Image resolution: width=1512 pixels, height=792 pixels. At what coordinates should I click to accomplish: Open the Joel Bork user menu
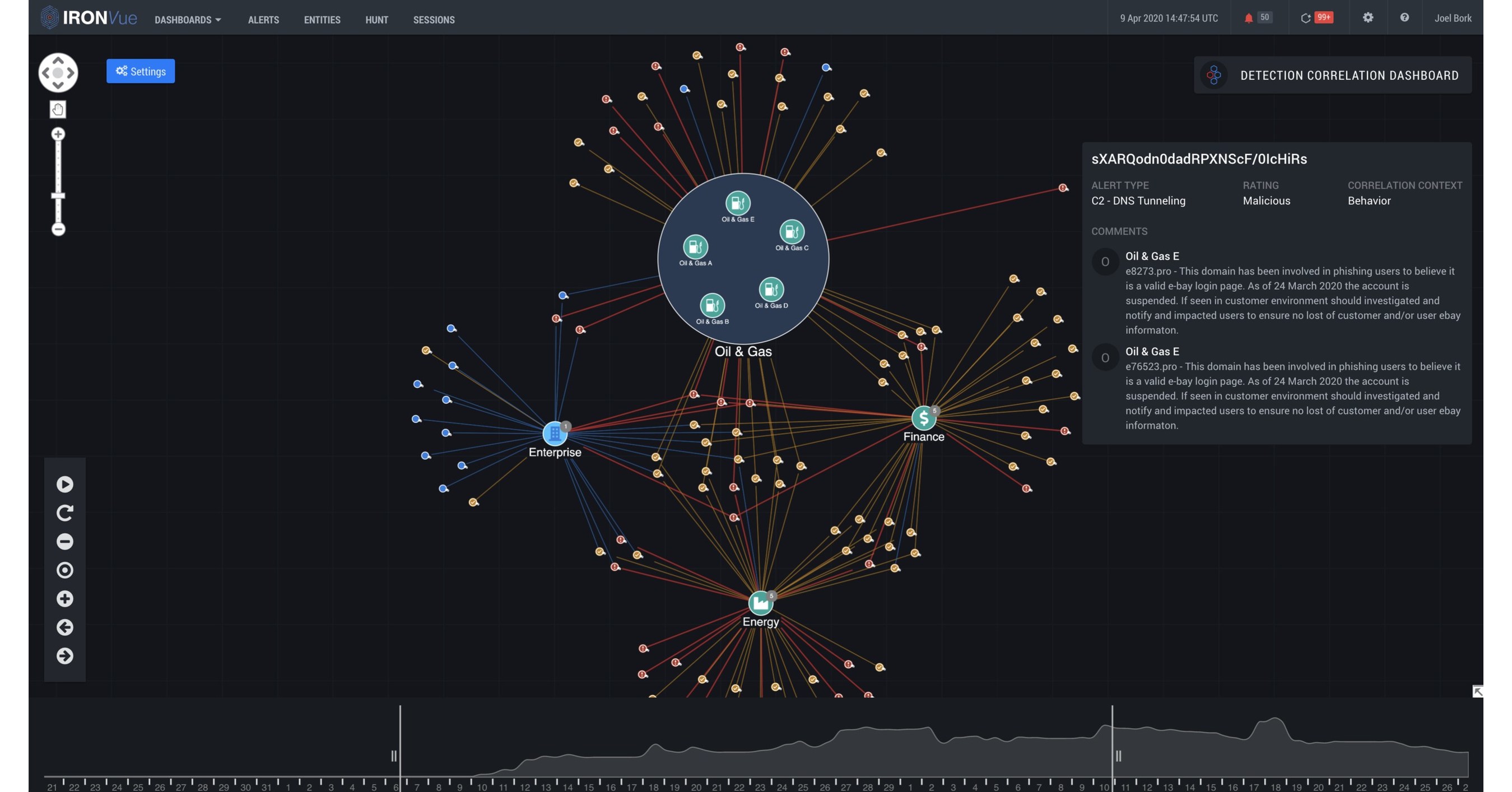point(1453,17)
